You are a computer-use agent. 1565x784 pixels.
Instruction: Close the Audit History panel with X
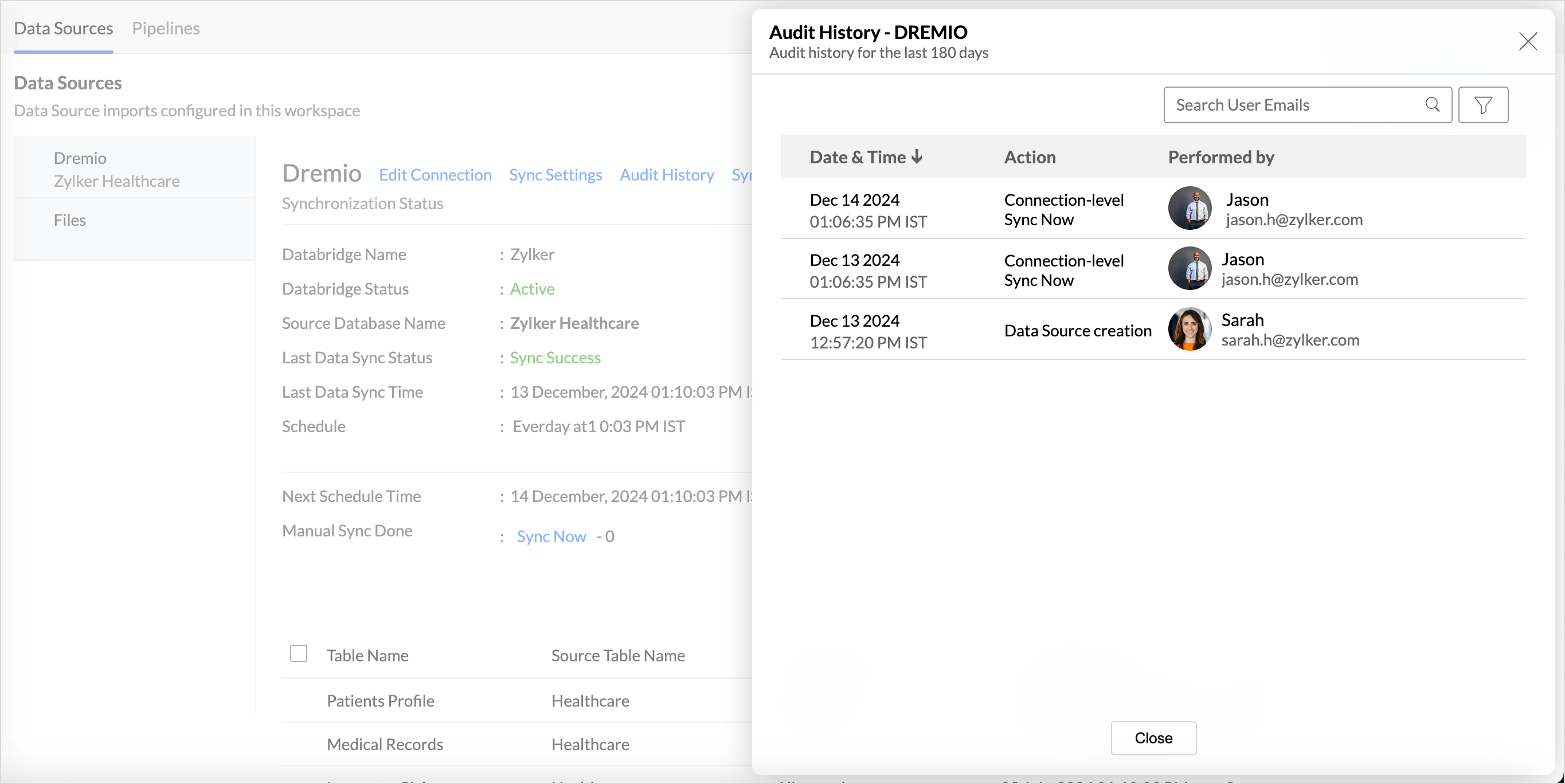point(1527,41)
